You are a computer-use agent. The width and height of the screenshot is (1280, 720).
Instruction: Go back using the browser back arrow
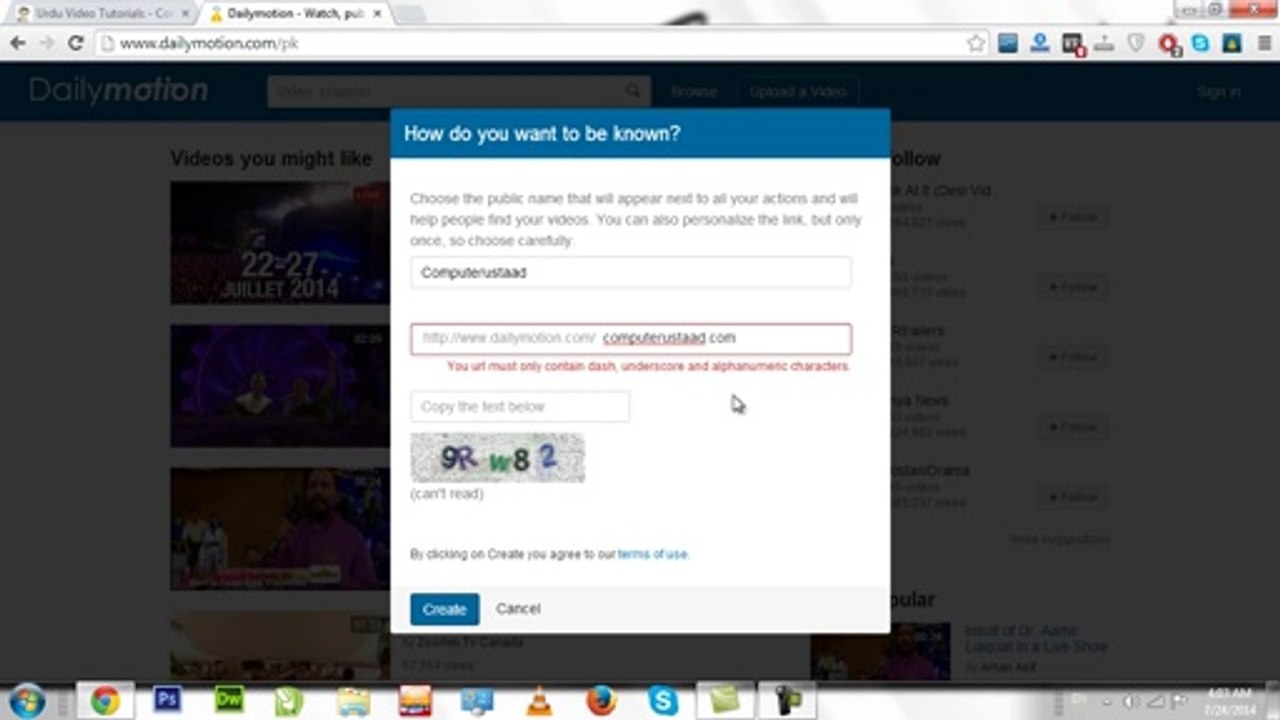tap(17, 43)
